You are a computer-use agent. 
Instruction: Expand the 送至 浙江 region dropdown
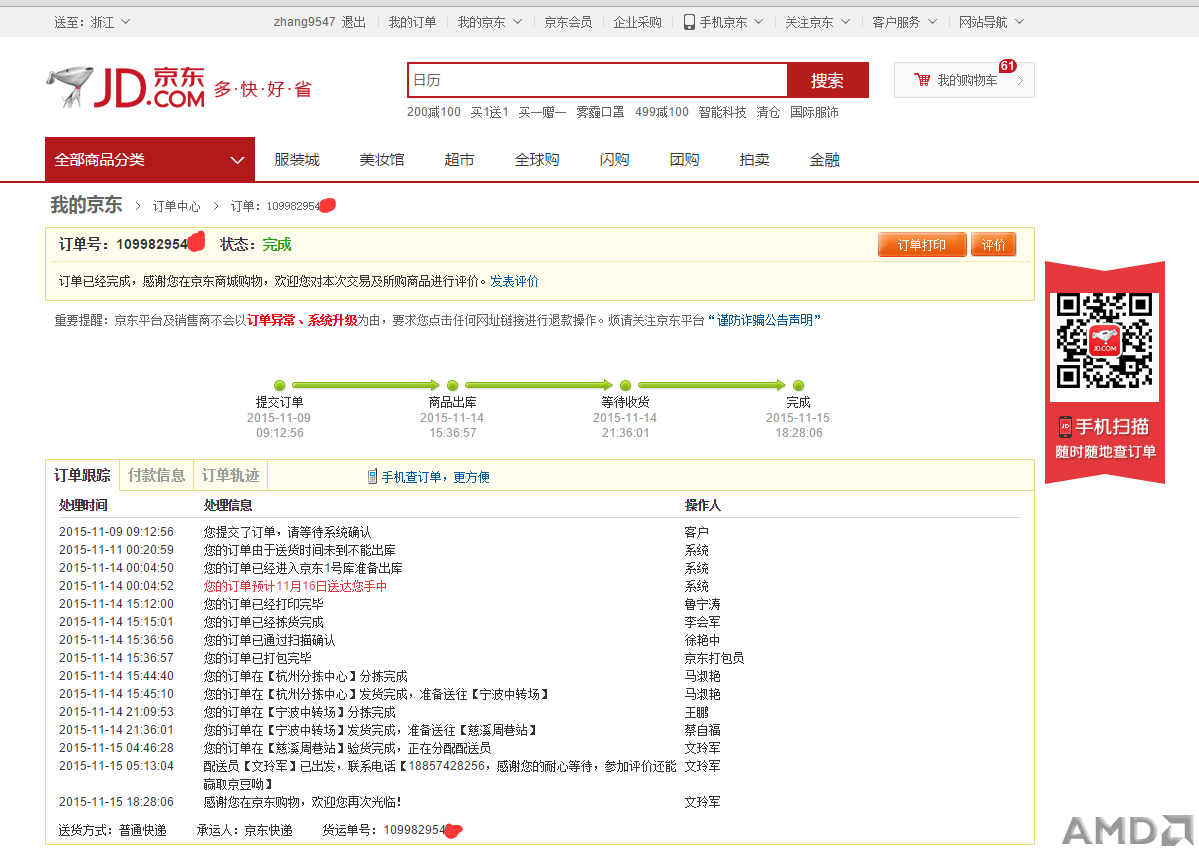point(92,22)
